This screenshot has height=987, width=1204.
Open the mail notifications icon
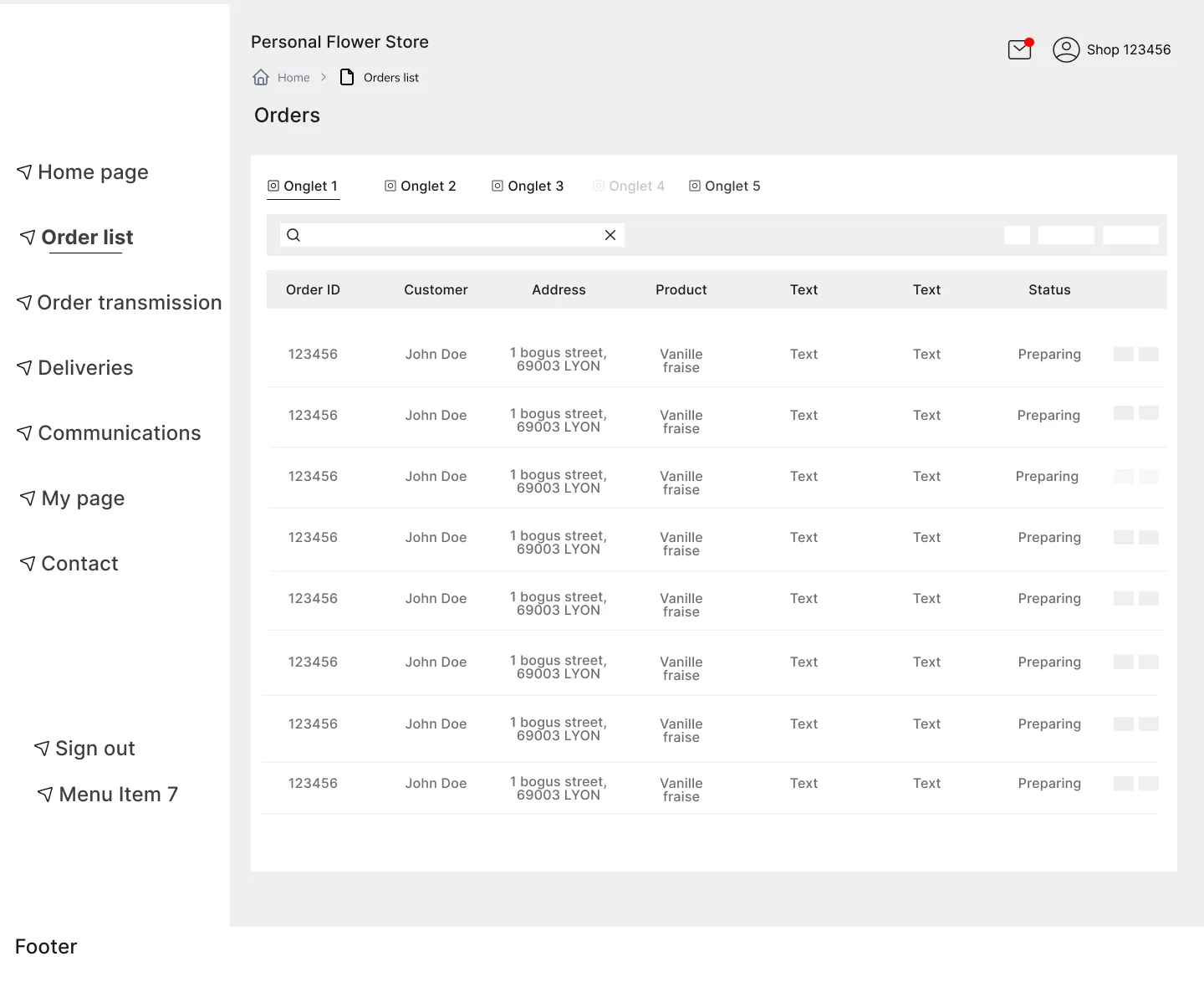click(x=1020, y=49)
